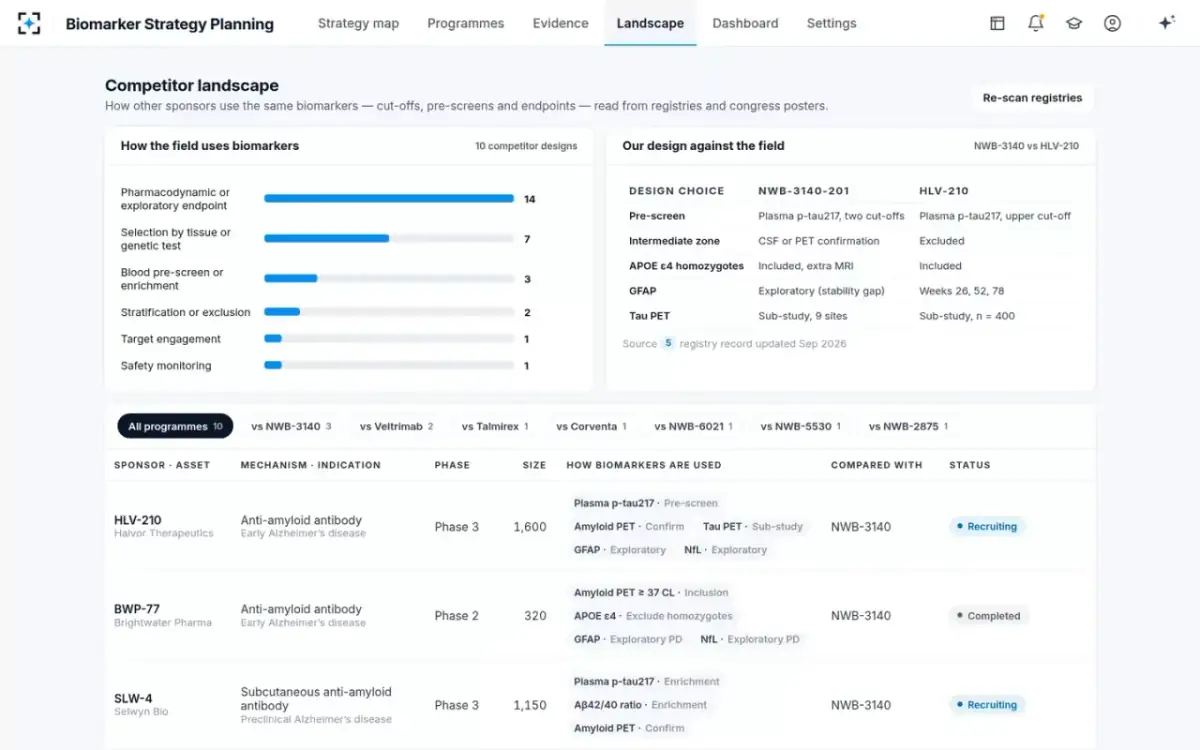Viewport: 1200px width, 750px height.
Task: Filter by vs NWB-3140
Action: pyautogui.click(x=291, y=426)
